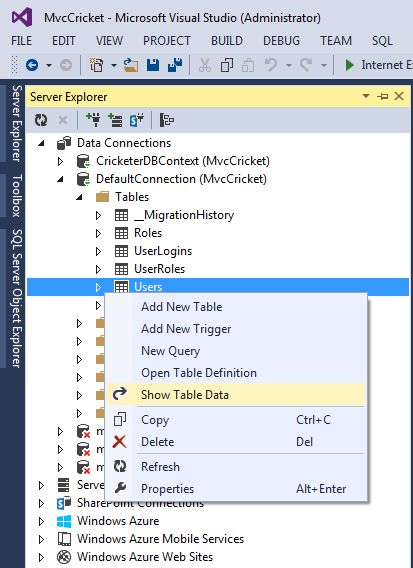413x568 pixels.
Task: Click Users table grid icon
Action: pyautogui.click(x=121, y=287)
